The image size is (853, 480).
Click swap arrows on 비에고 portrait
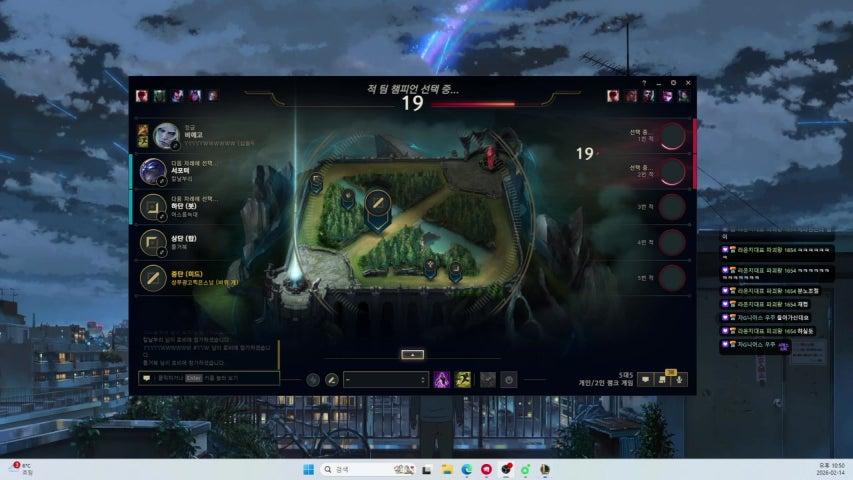[x=175, y=146]
